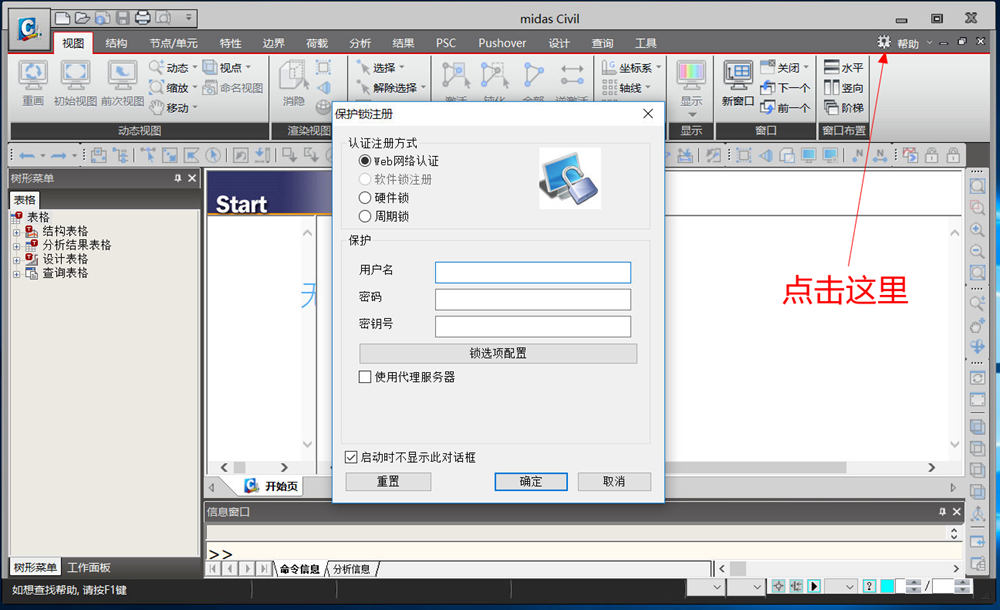Click the settings gear icon beside 帮助
The height and width of the screenshot is (610, 1000).
tap(883, 42)
